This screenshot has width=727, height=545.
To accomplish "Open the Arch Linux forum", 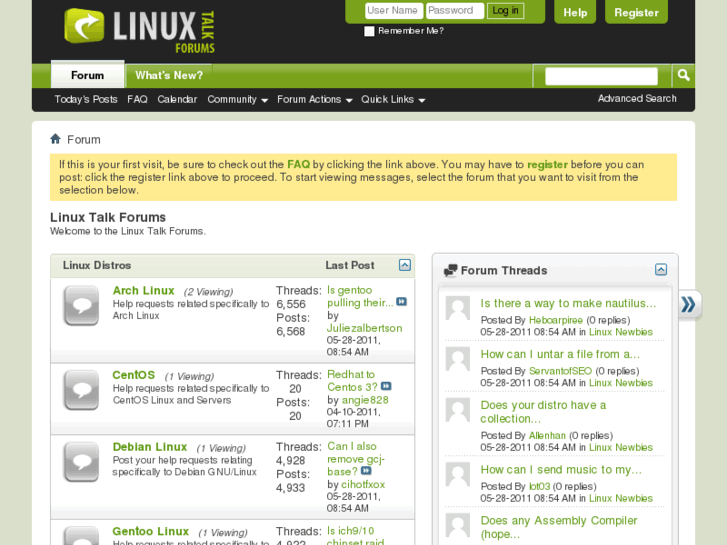I will (143, 290).
